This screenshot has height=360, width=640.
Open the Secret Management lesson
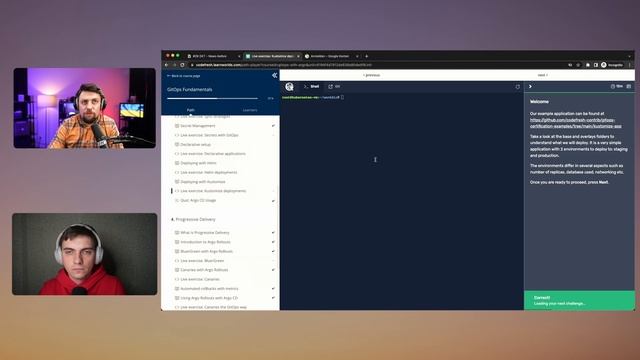point(198,126)
